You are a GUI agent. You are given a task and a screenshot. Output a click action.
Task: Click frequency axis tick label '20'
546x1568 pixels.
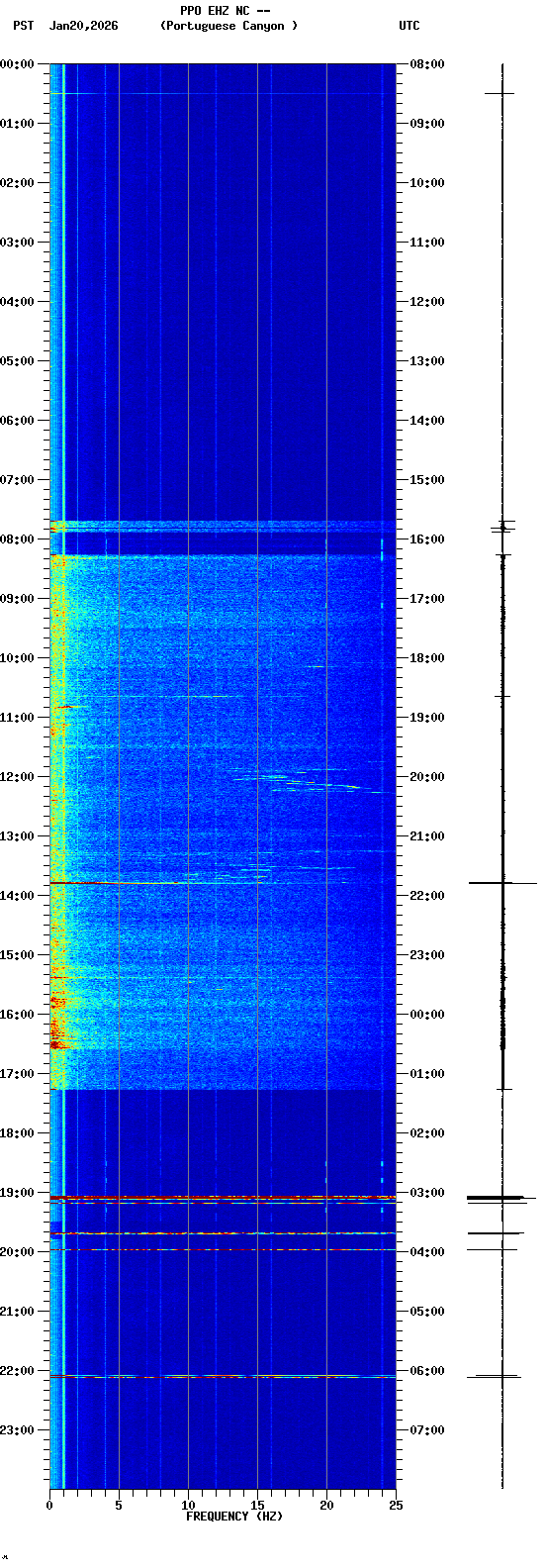pos(326,1506)
